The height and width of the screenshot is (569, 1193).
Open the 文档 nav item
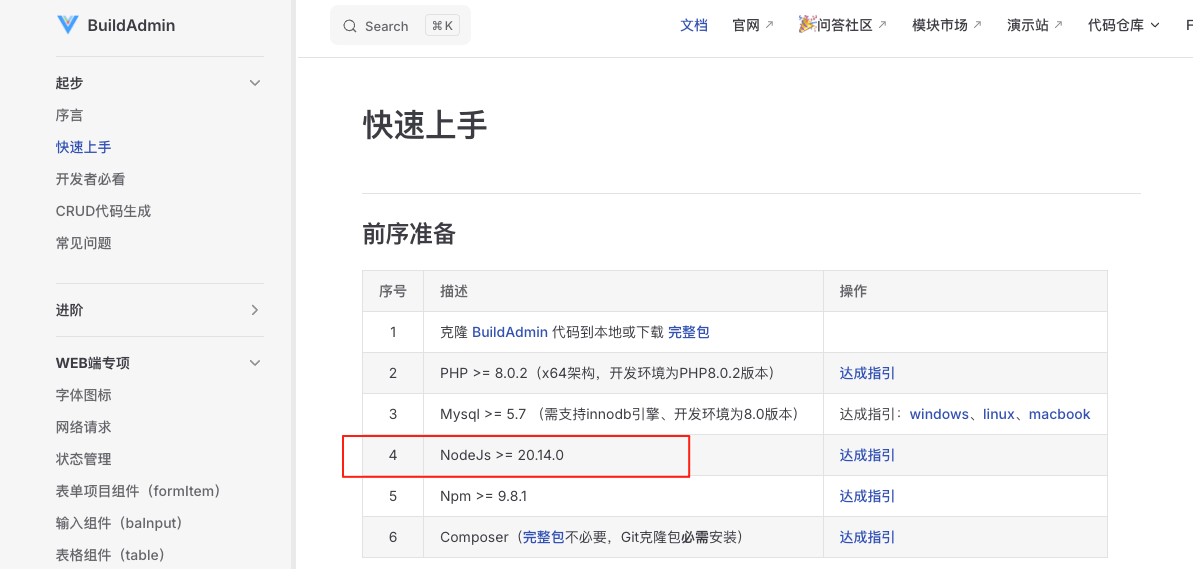(x=694, y=25)
